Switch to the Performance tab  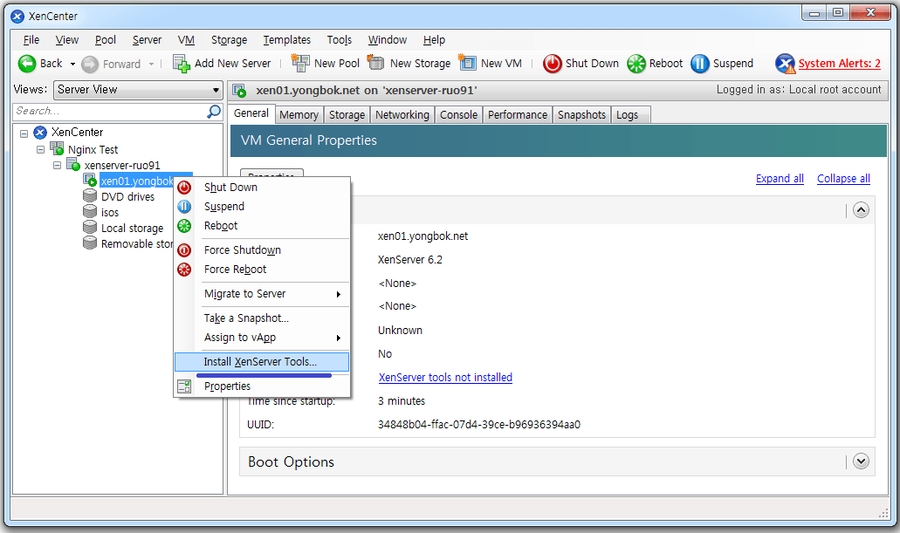[518, 115]
